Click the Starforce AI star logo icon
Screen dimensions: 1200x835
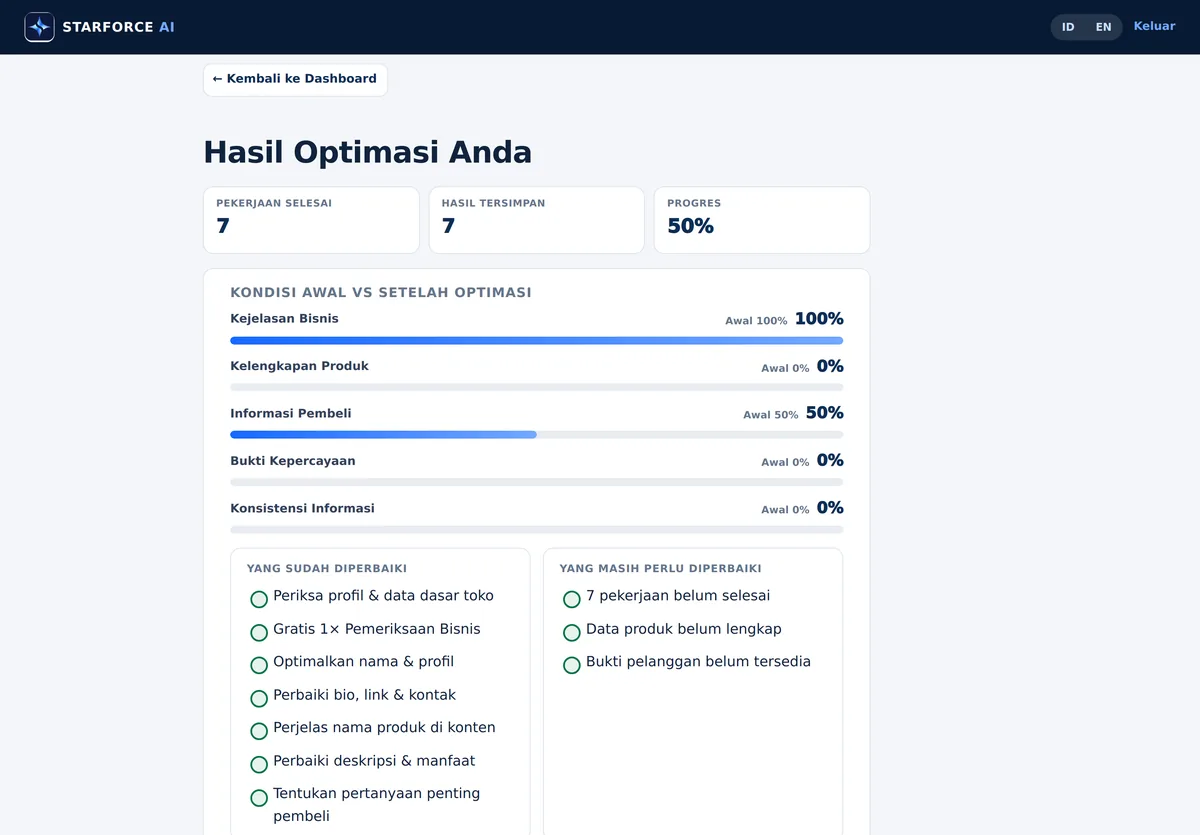pyautogui.click(x=40, y=27)
